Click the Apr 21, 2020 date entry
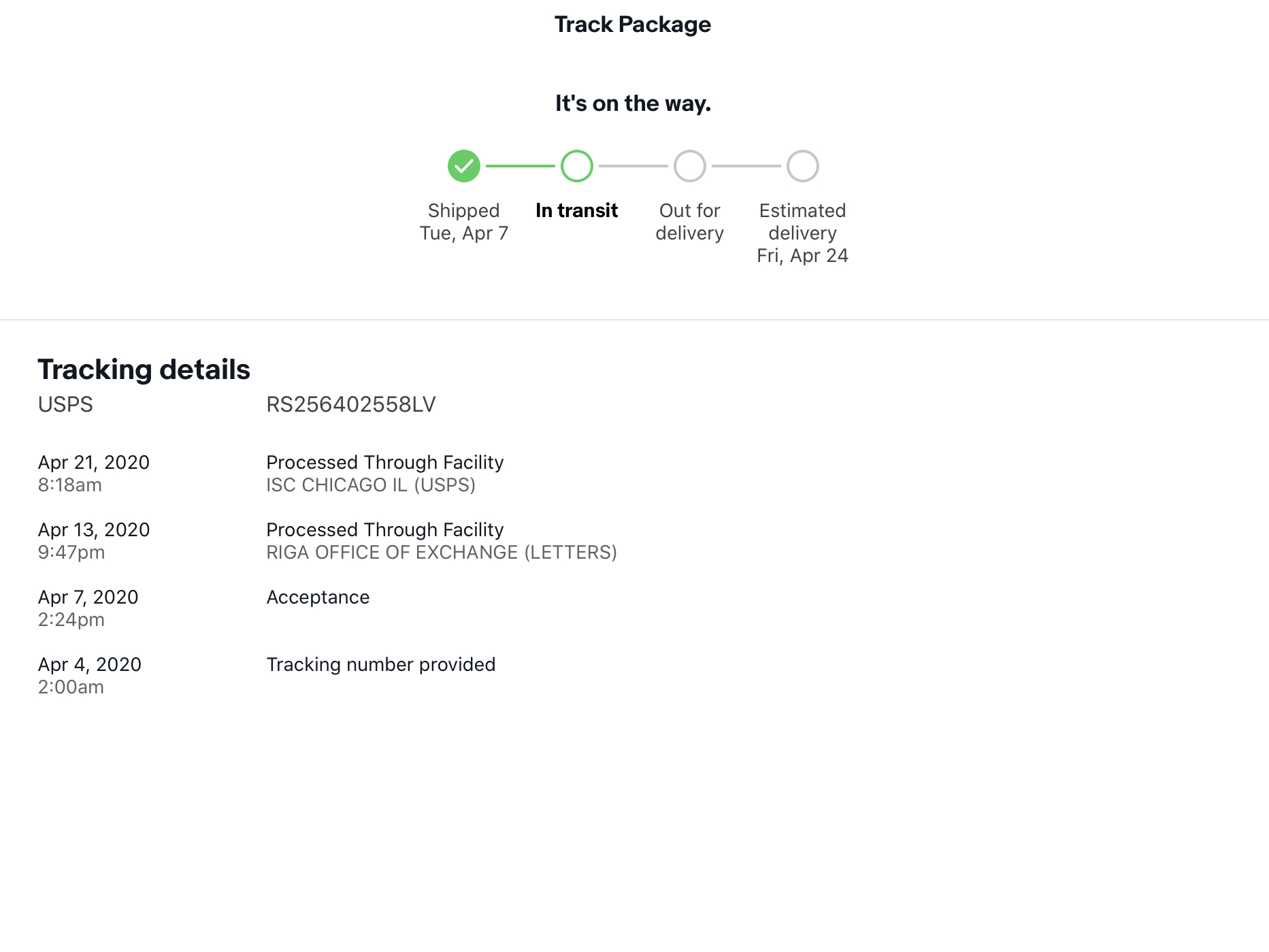 coord(94,463)
